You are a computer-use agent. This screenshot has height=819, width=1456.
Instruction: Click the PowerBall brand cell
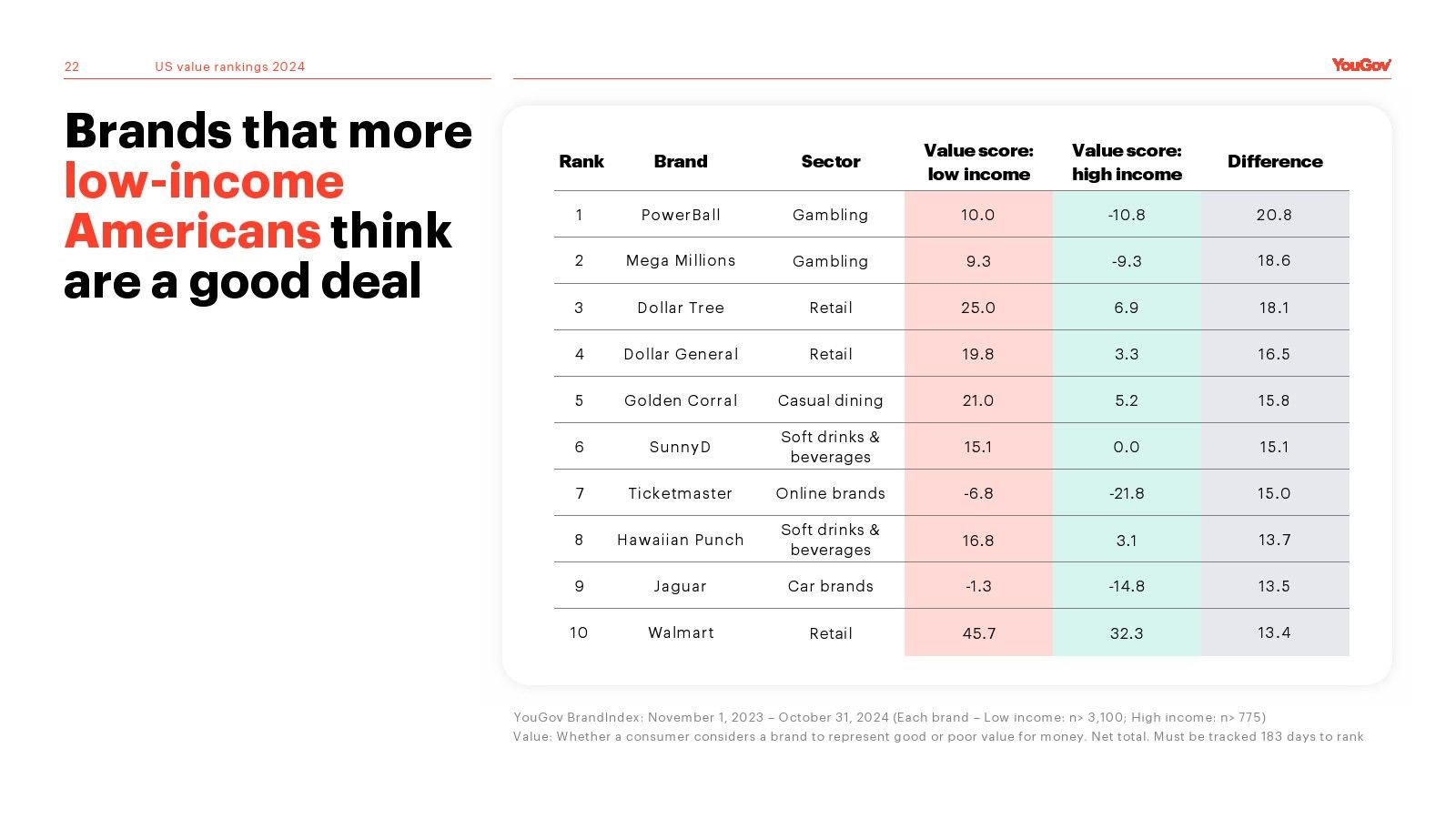coord(681,215)
